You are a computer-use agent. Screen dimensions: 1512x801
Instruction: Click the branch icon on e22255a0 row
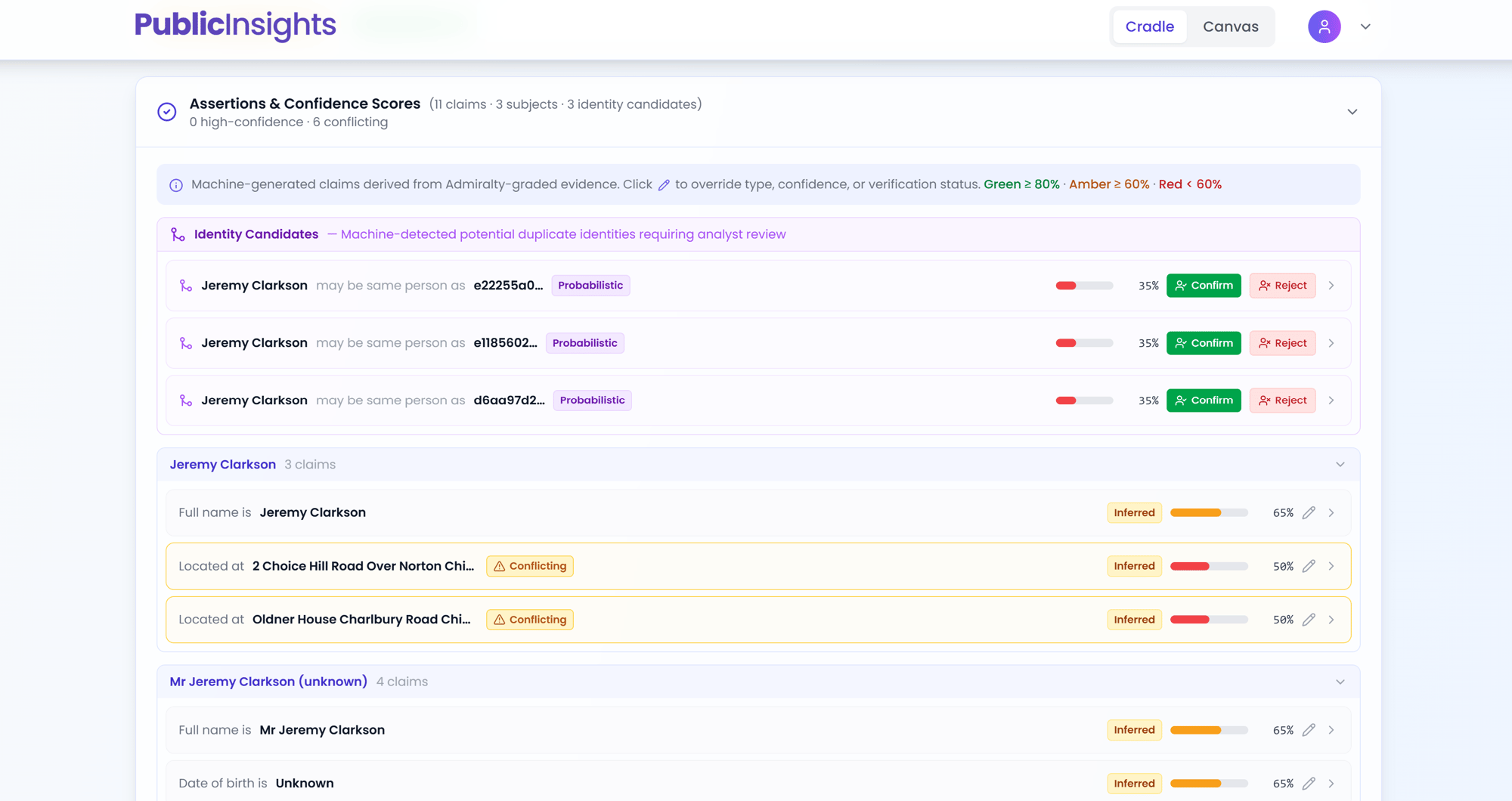pos(186,286)
